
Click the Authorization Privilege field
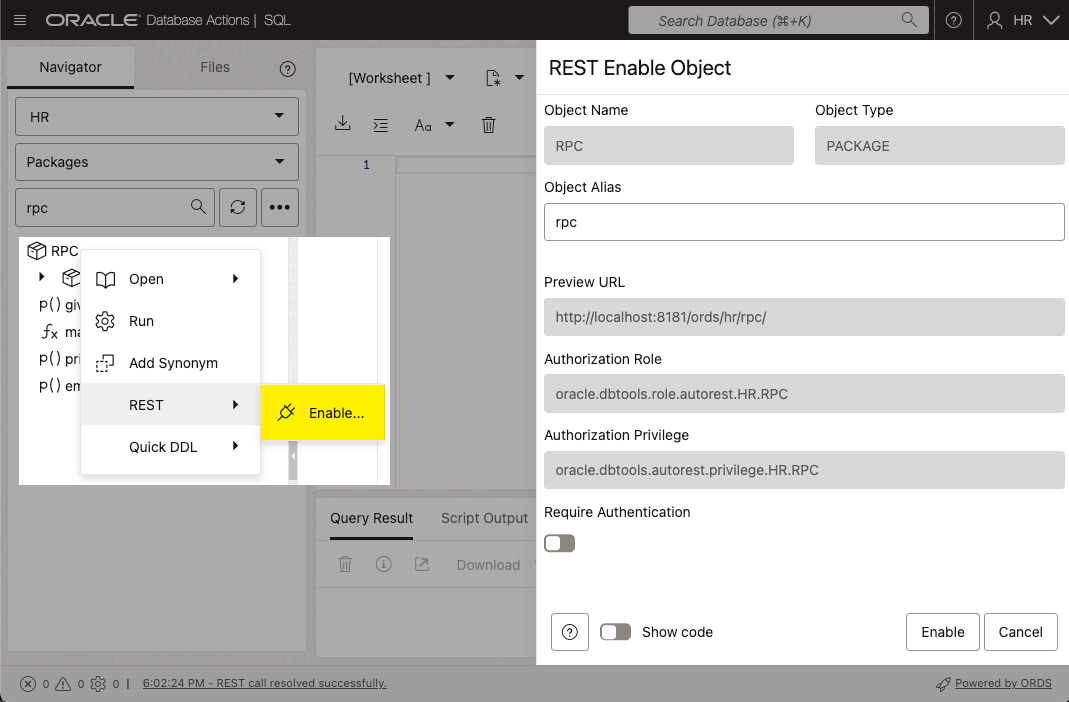[804, 470]
